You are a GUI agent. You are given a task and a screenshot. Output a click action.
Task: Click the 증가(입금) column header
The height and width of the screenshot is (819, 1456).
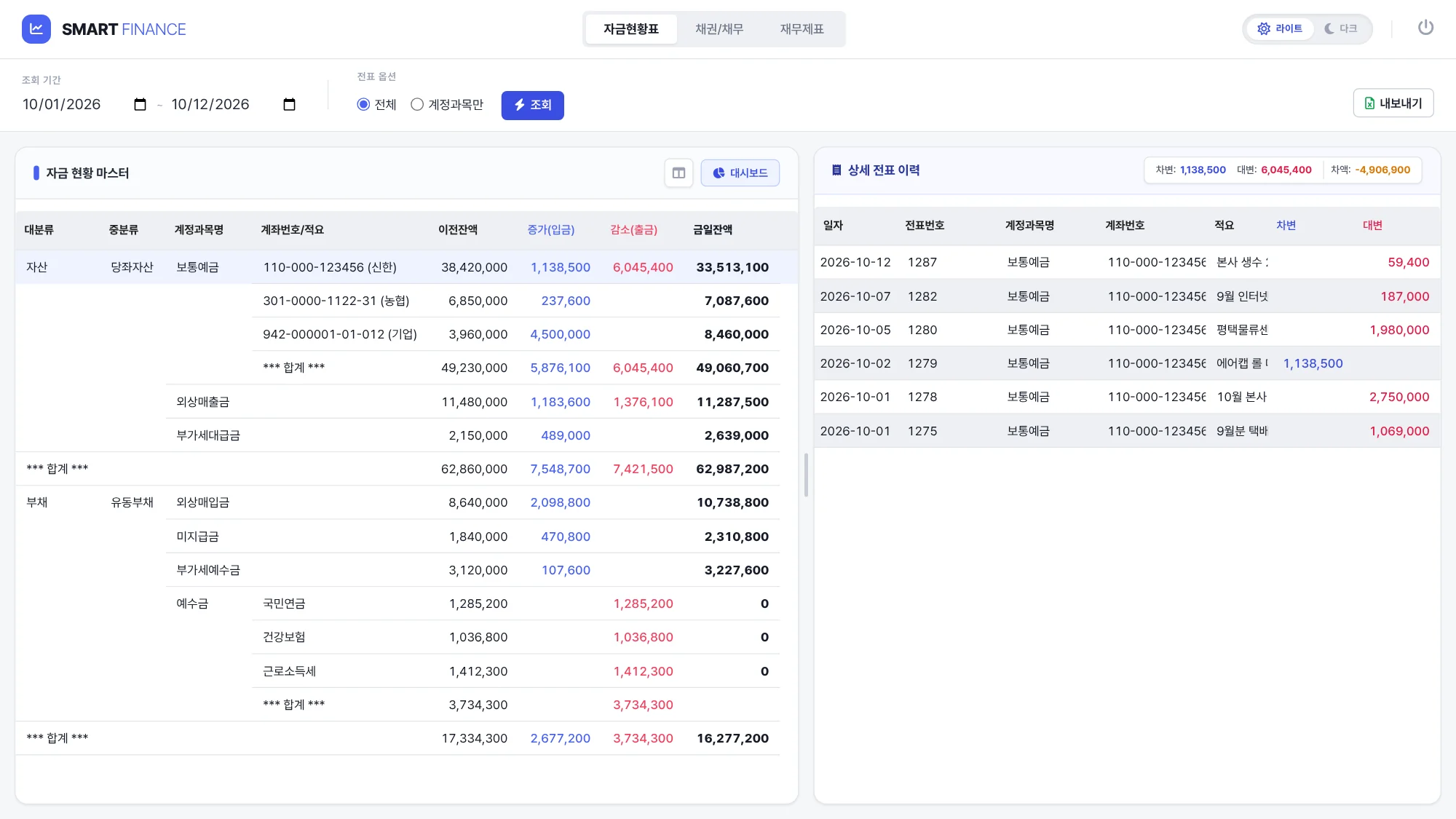550,230
